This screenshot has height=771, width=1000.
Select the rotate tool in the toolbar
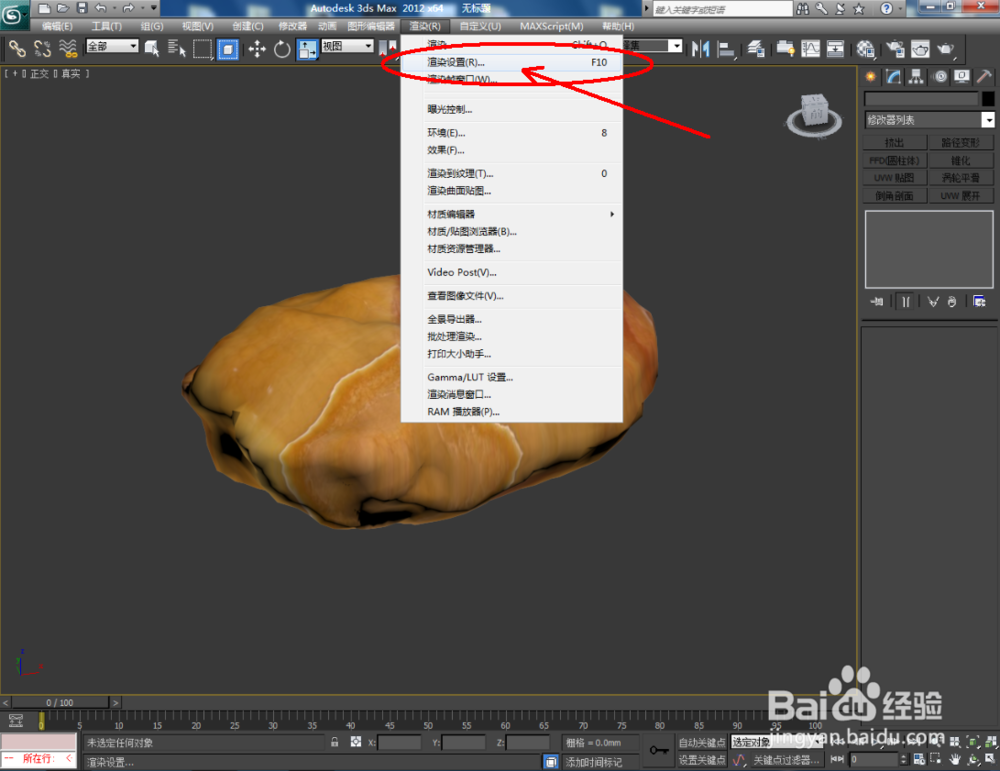(283, 48)
